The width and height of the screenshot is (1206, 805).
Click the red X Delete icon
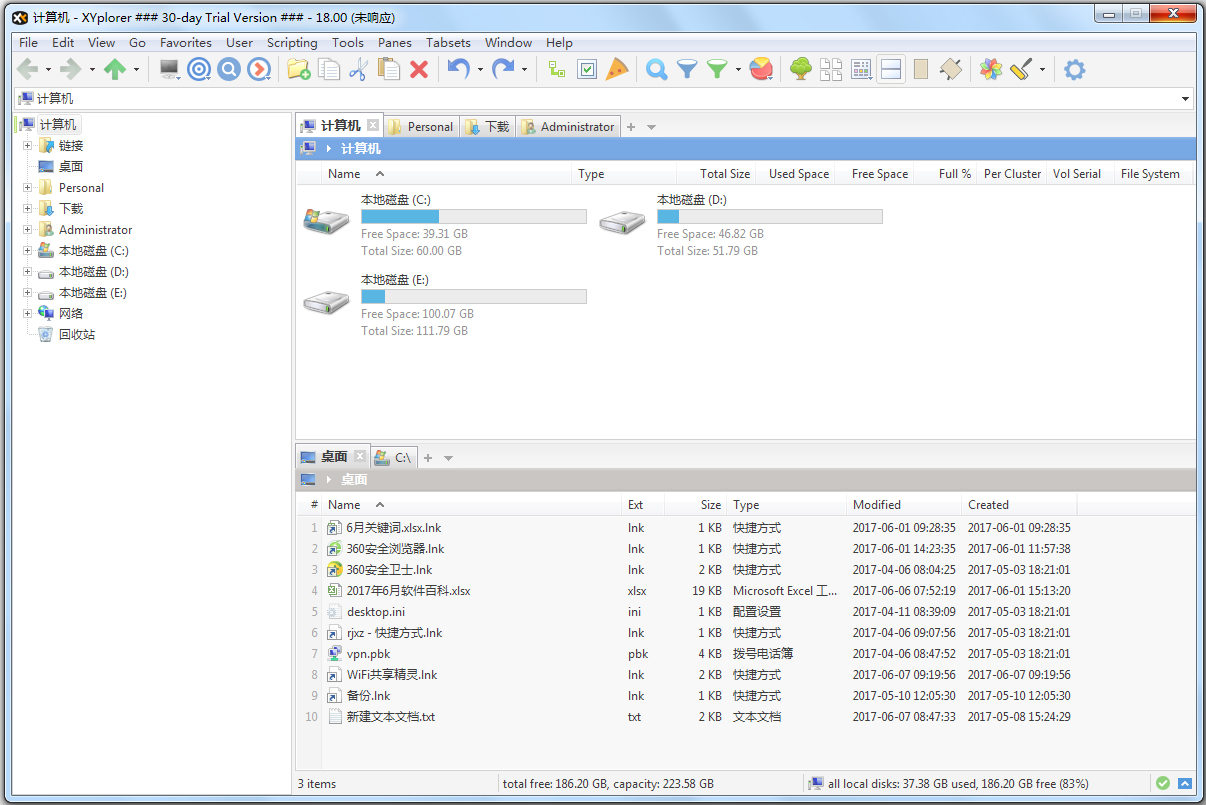pyautogui.click(x=419, y=69)
